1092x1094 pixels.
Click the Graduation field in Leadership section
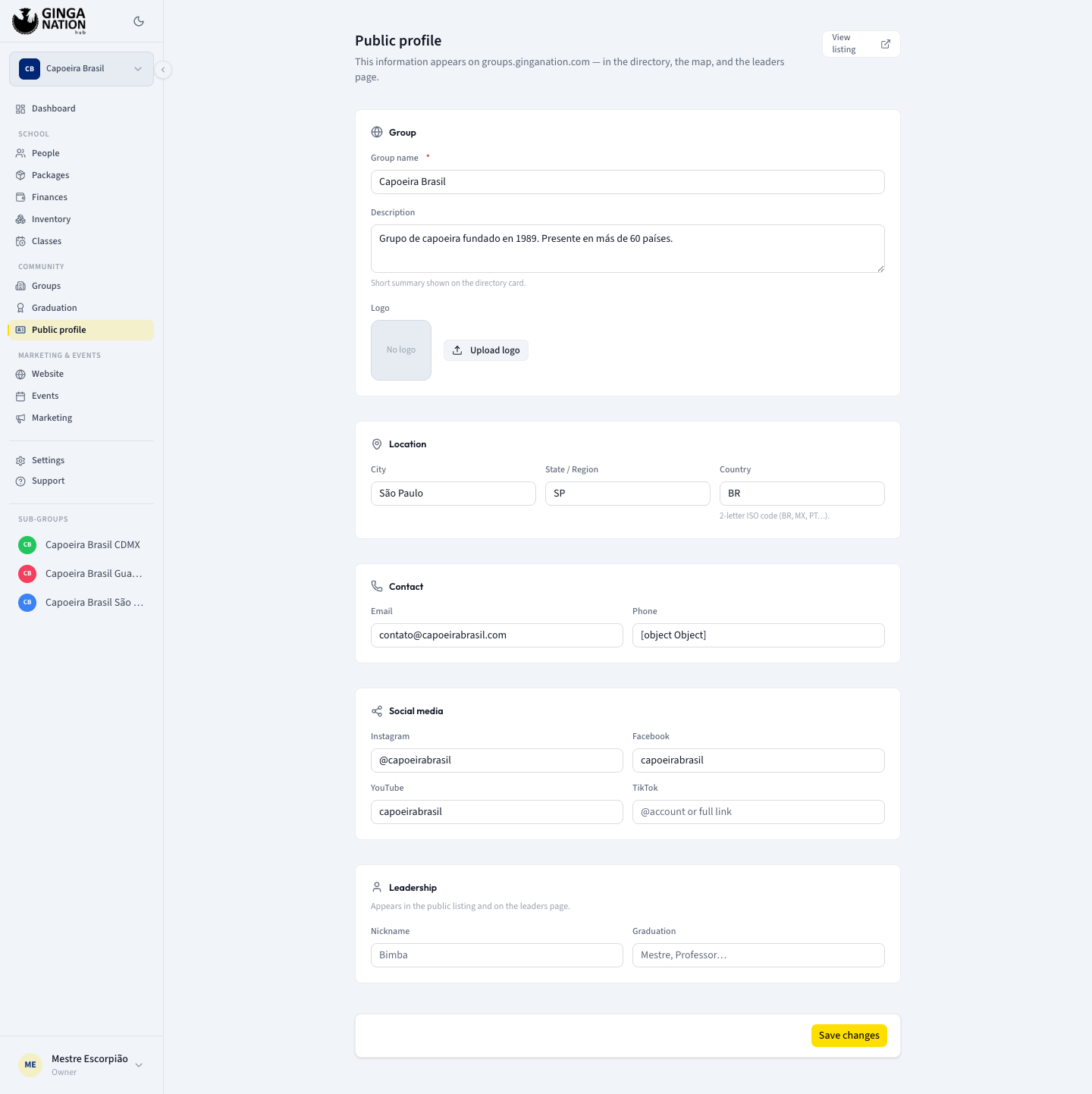[x=758, y=955]
